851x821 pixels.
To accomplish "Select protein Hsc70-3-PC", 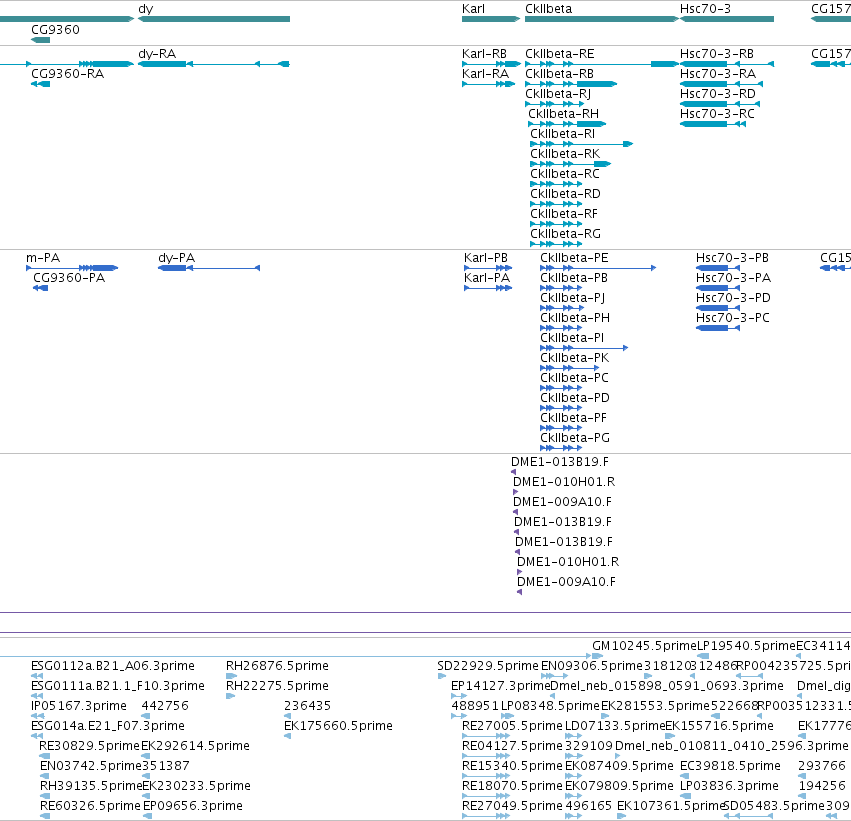I will [718, 328].
